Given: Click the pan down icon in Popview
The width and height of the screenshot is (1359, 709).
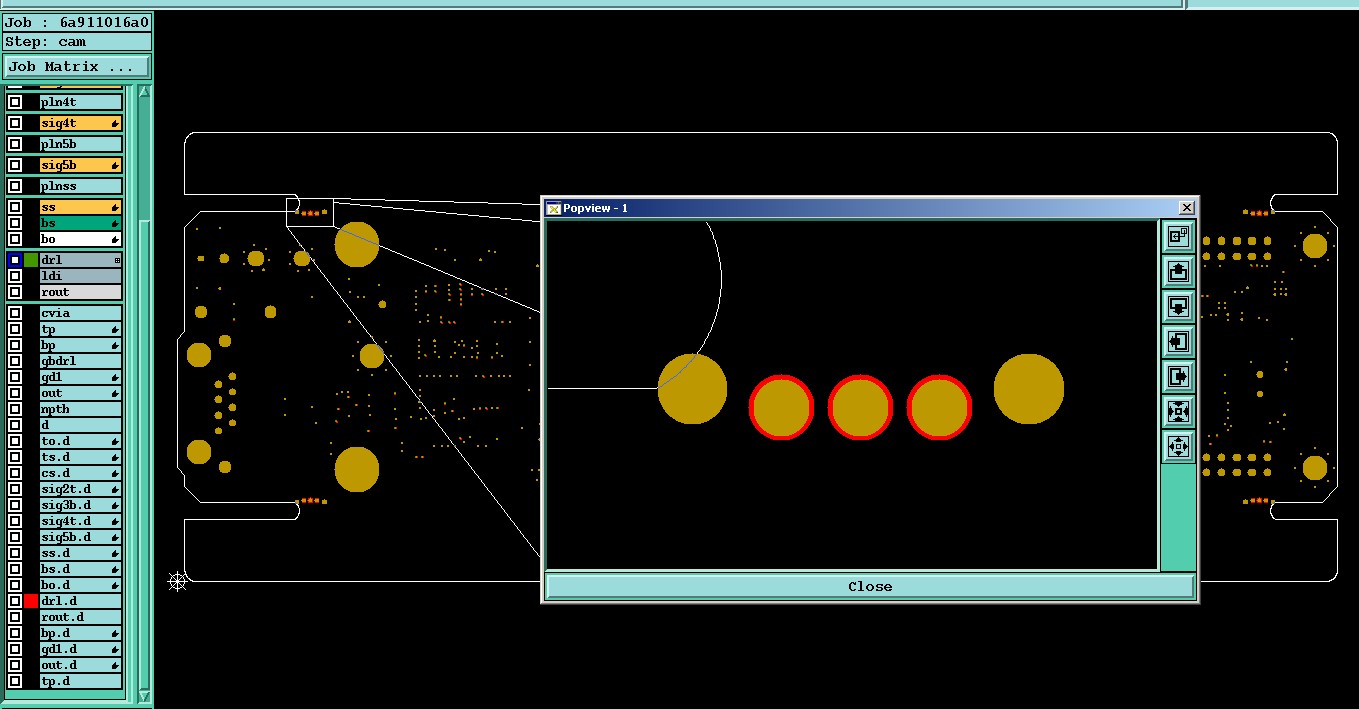Looking at the screenshot, I should click(x=1178, y=306).
